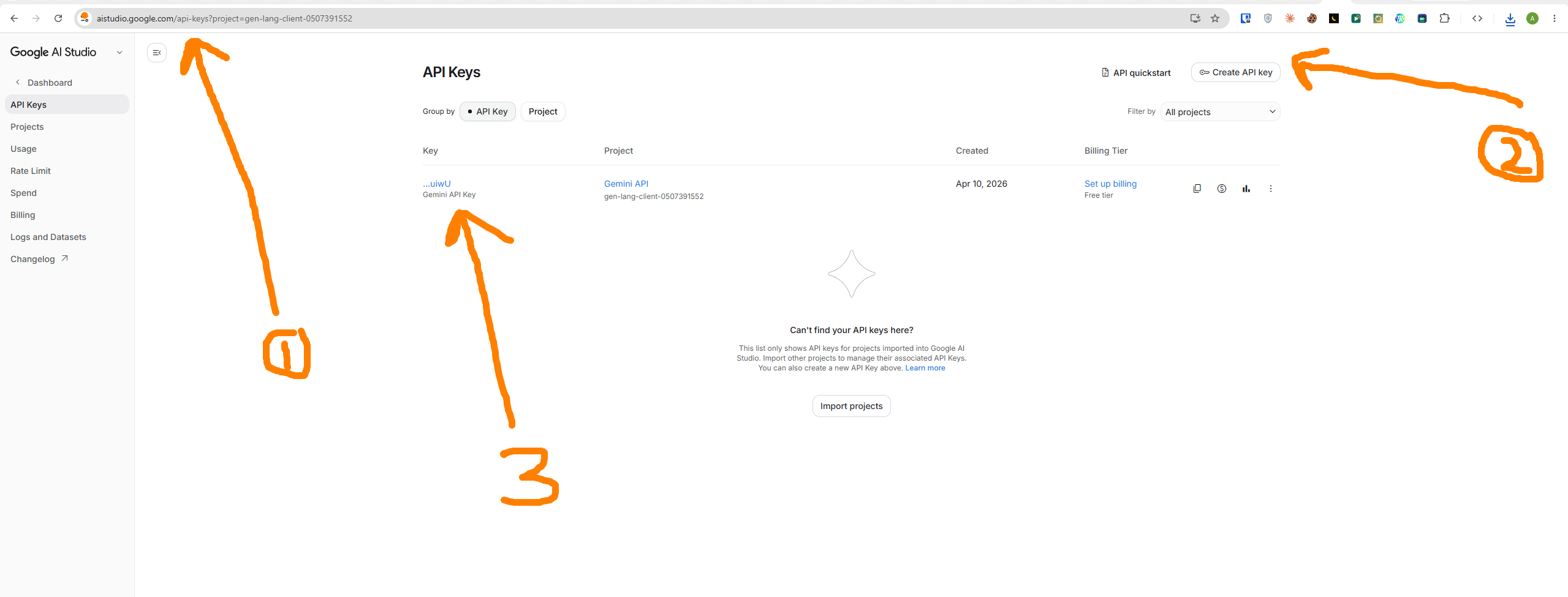The height and width of the screenshot is (597, 1568).
Task: Open the Extensions puzzle piece menu
Action: tap(1444, 18)
